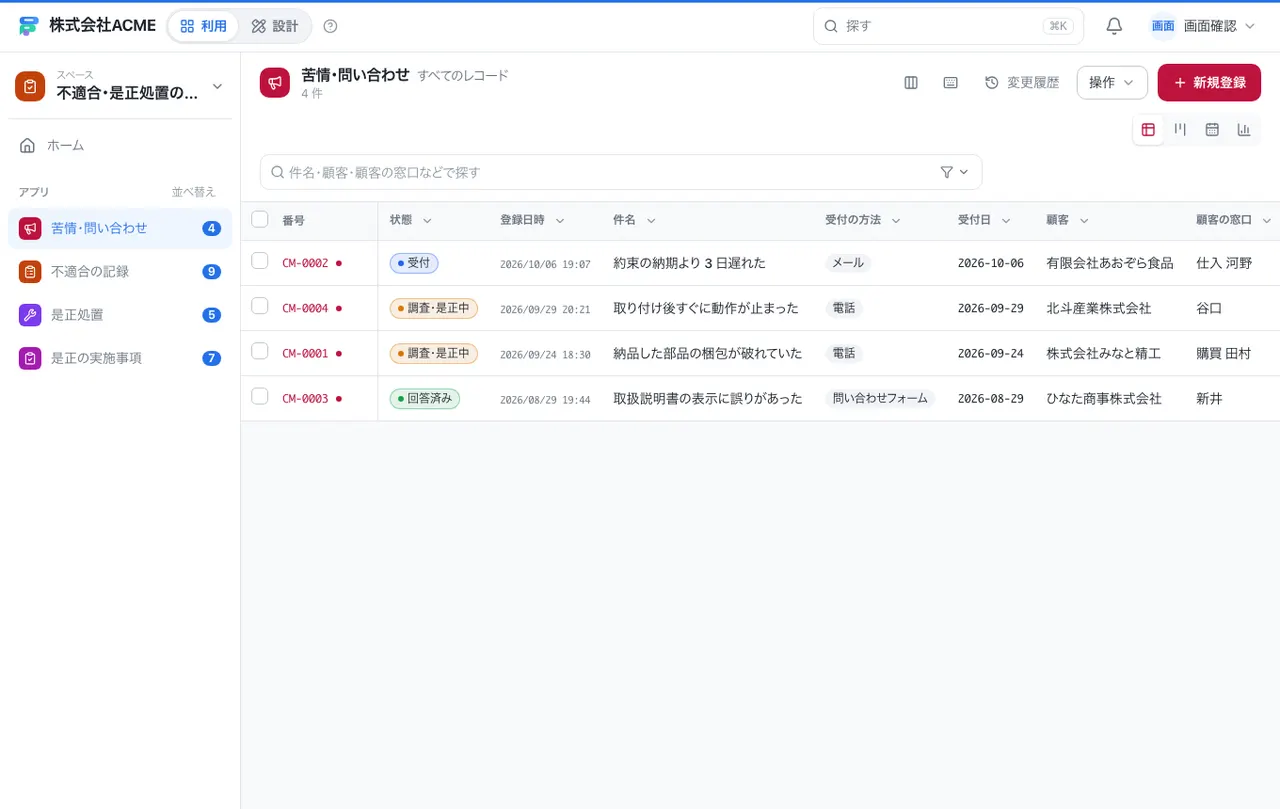Click the 苦情・問い合わせ megaphone header icon
This screenshot has width=1280, height=809.
tap(275, 83)
